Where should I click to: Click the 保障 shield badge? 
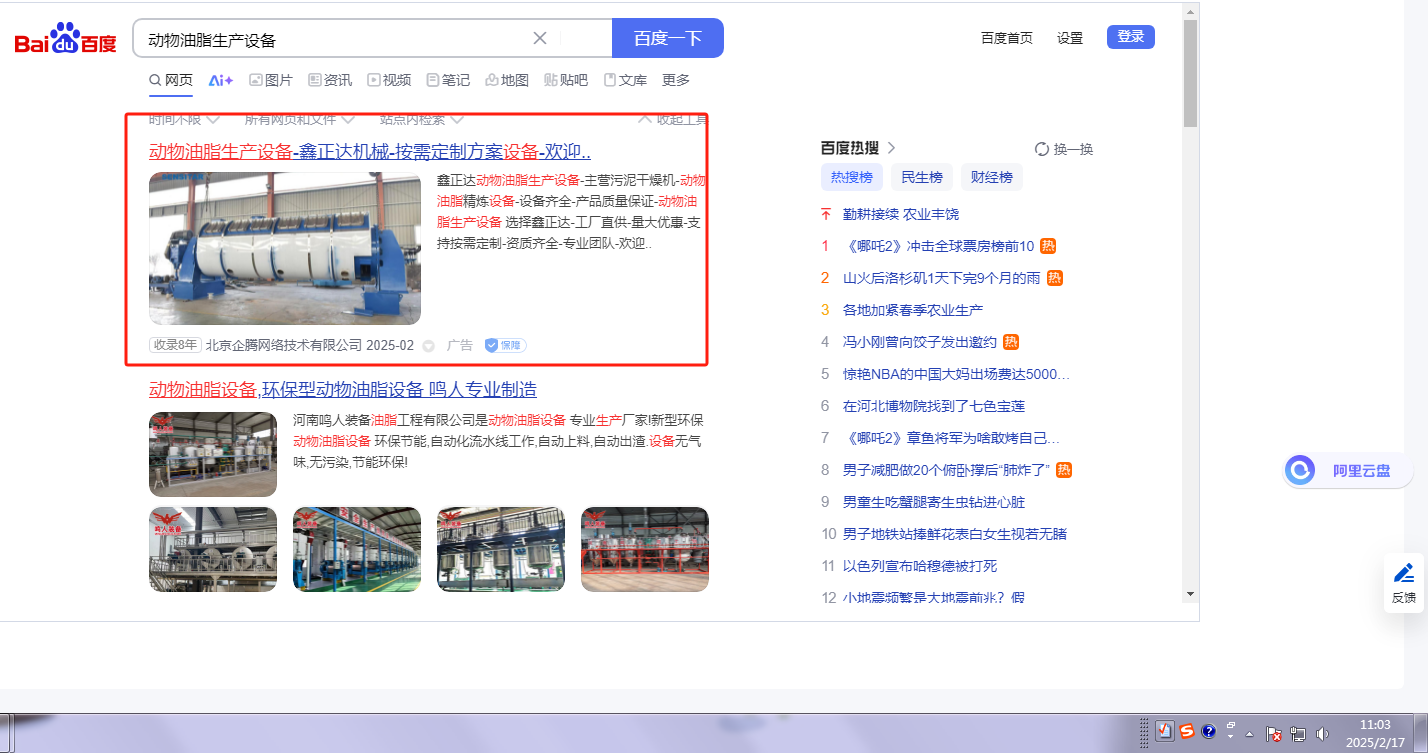pyautogui.click(x=505, y=345)
